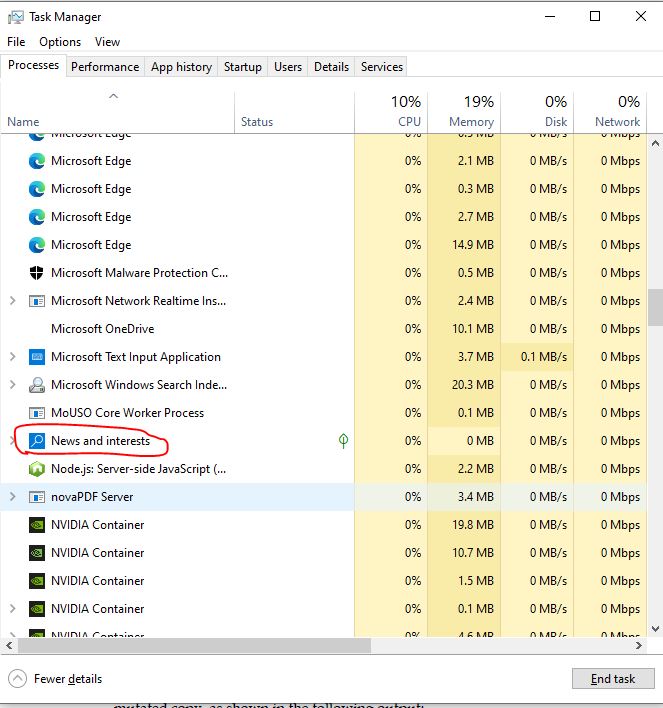Image resolution: width=663 pixels, height=708 pixels.
Task: Select the Processes tab
Action: pos(33,65)
